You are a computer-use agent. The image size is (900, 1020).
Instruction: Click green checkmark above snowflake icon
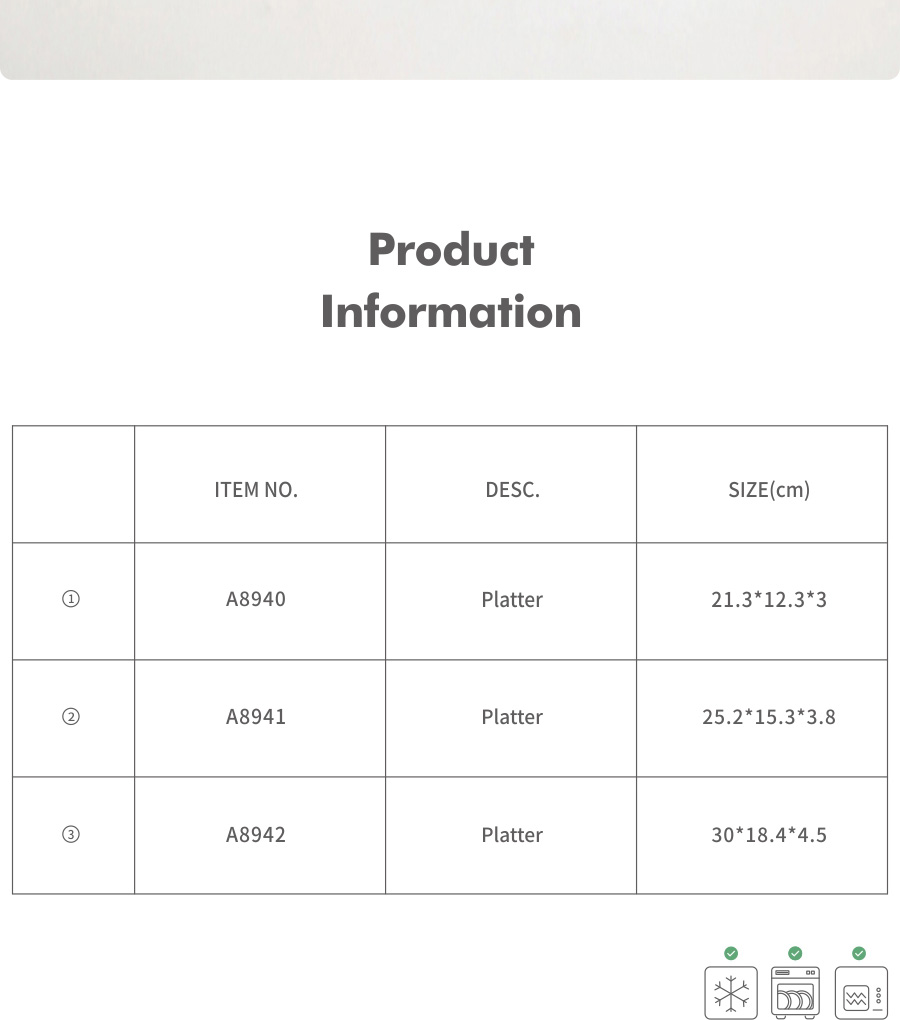731,953
